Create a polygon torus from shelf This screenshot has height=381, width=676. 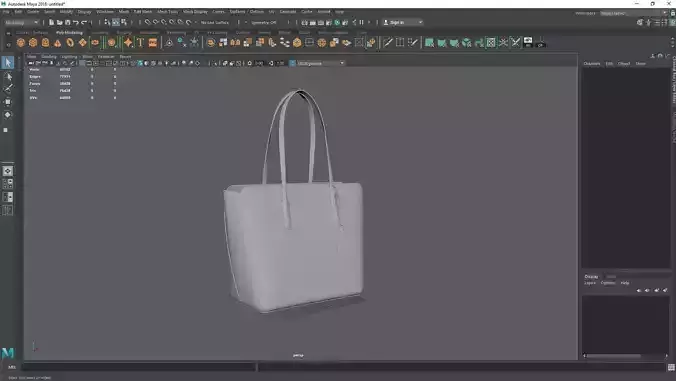click(70, 42)
